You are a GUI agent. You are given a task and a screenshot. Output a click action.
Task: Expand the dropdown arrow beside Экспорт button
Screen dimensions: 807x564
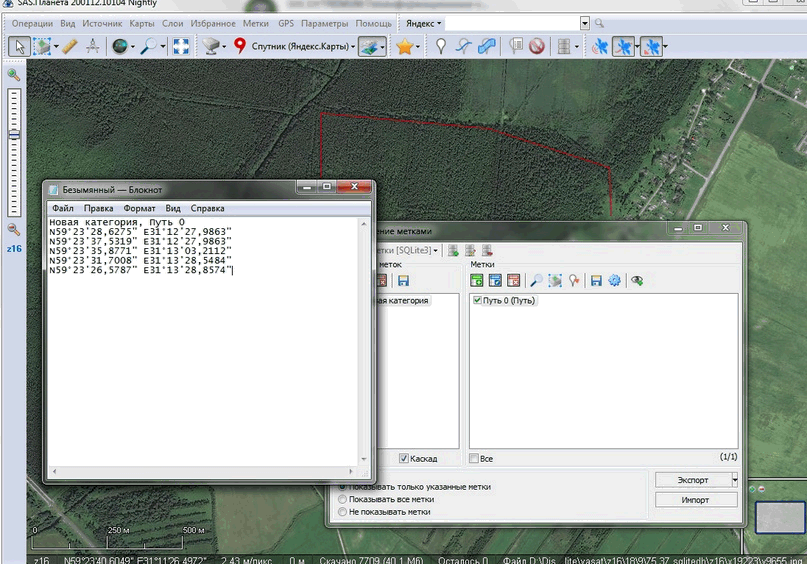pyautogui.click(x=735, y=480)
